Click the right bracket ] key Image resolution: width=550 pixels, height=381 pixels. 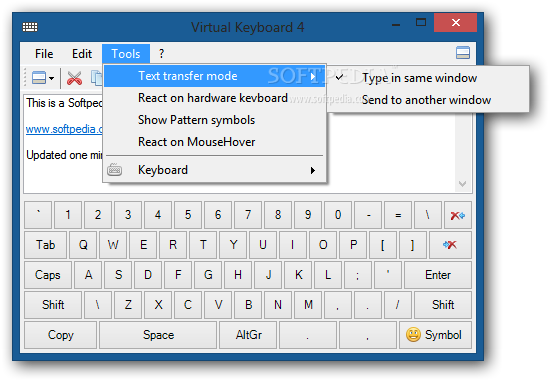click(412, 245)
